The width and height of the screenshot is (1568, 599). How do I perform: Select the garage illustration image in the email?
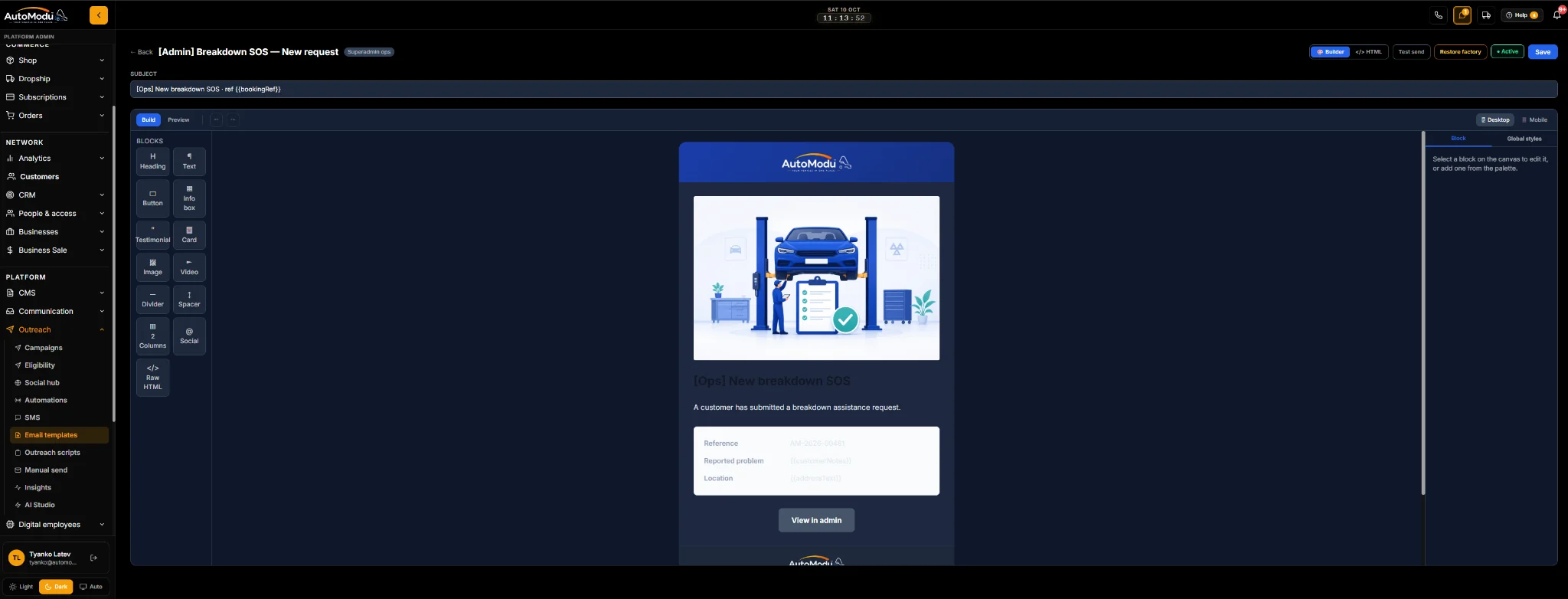(x=816, y=278)
